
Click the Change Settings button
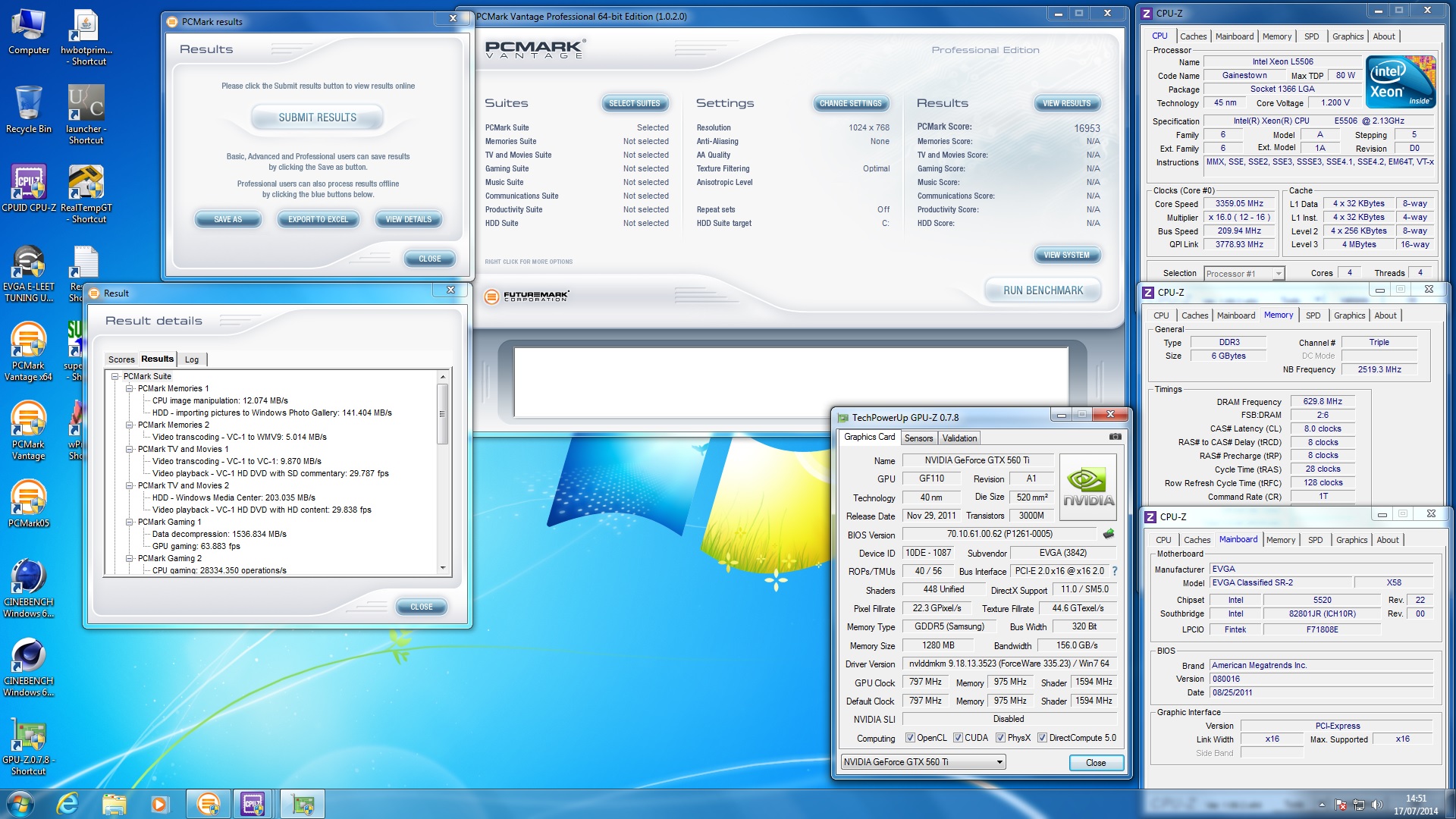[x=850, y=103]
